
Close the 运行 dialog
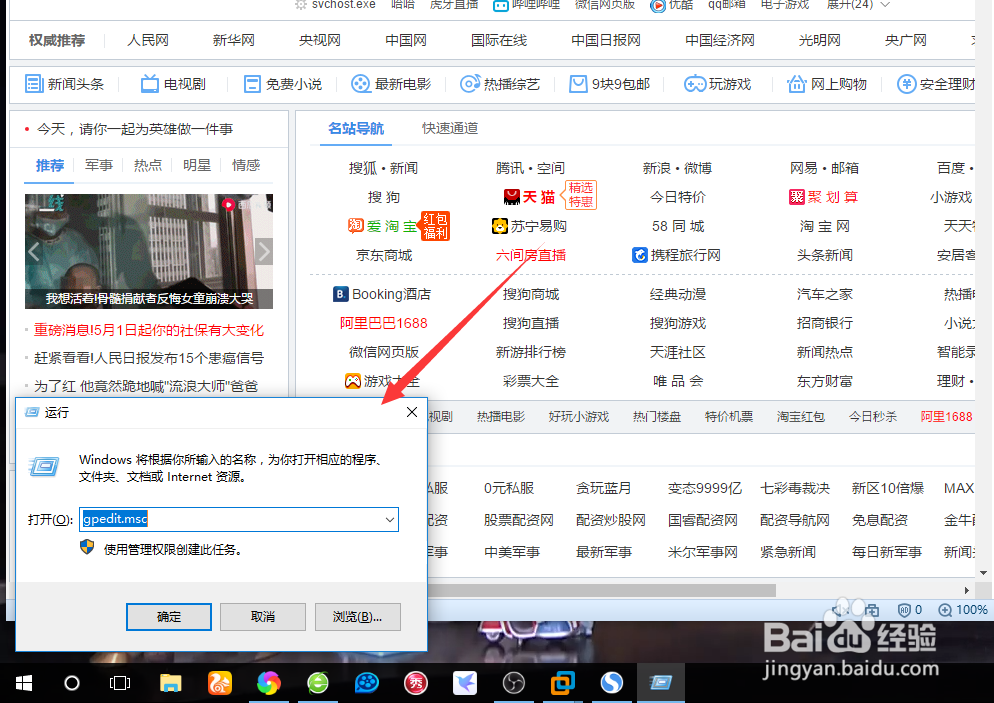click(x=412, y=412)
